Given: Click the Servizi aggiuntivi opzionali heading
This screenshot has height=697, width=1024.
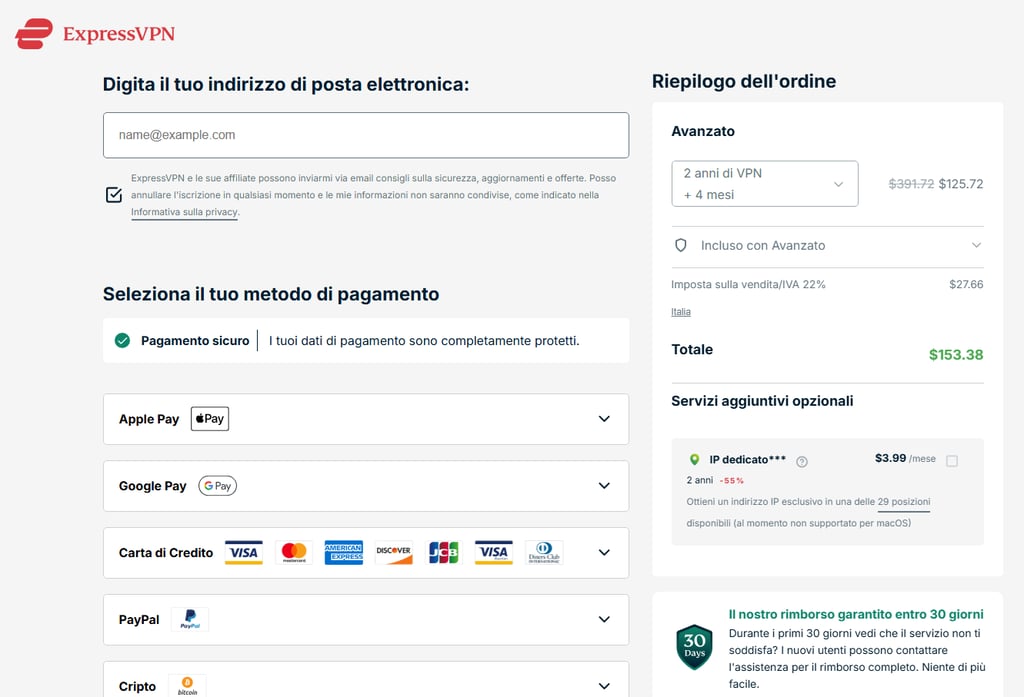Looking at the screenshot, I should (762, 401).
